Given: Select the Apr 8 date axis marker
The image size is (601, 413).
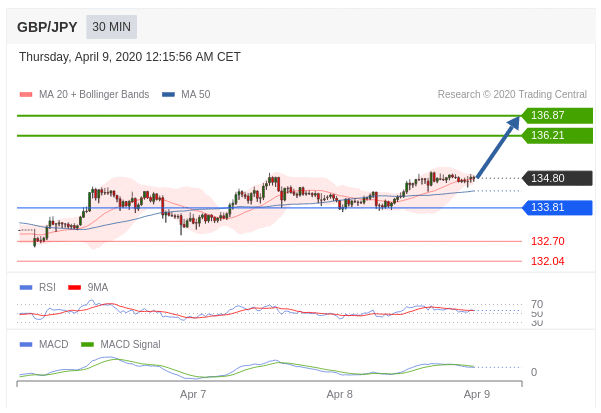Looking at the screenshot, I should pos(339,394).
